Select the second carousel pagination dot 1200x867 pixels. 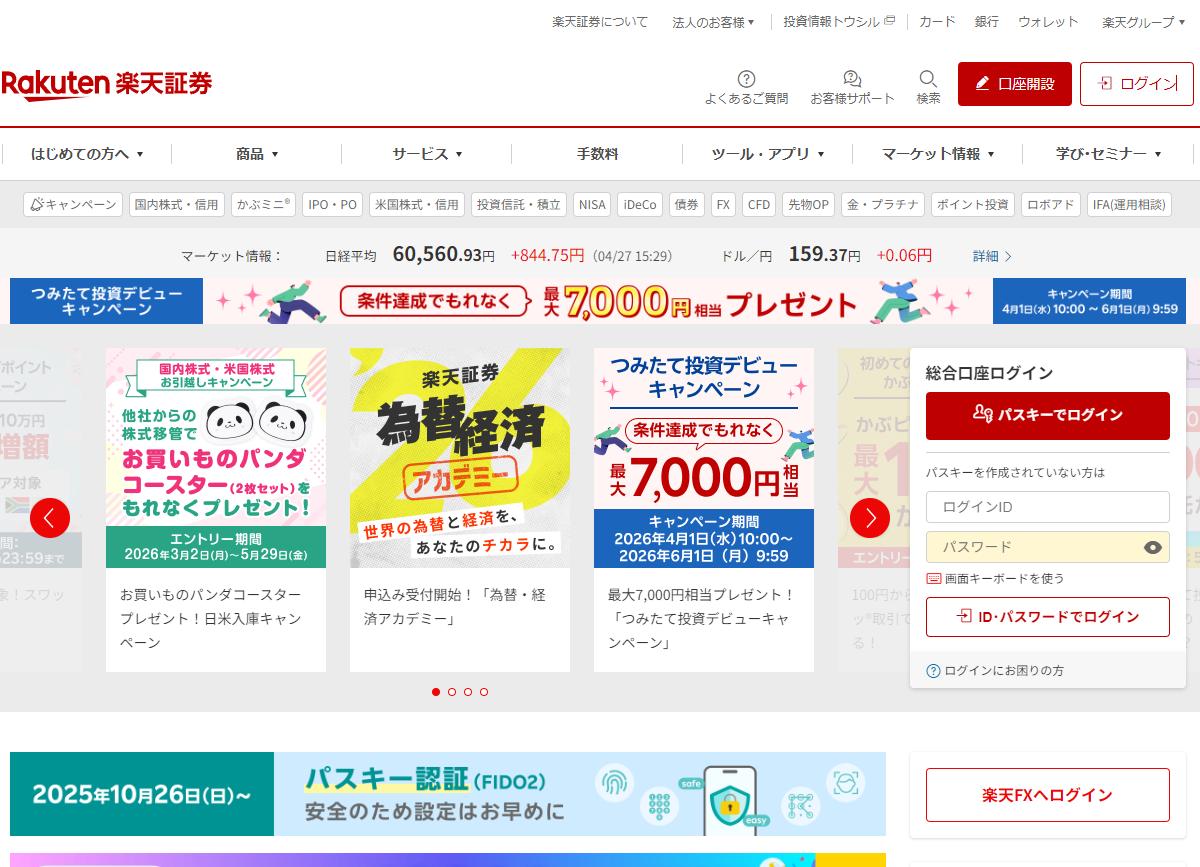tap(452, 691)
